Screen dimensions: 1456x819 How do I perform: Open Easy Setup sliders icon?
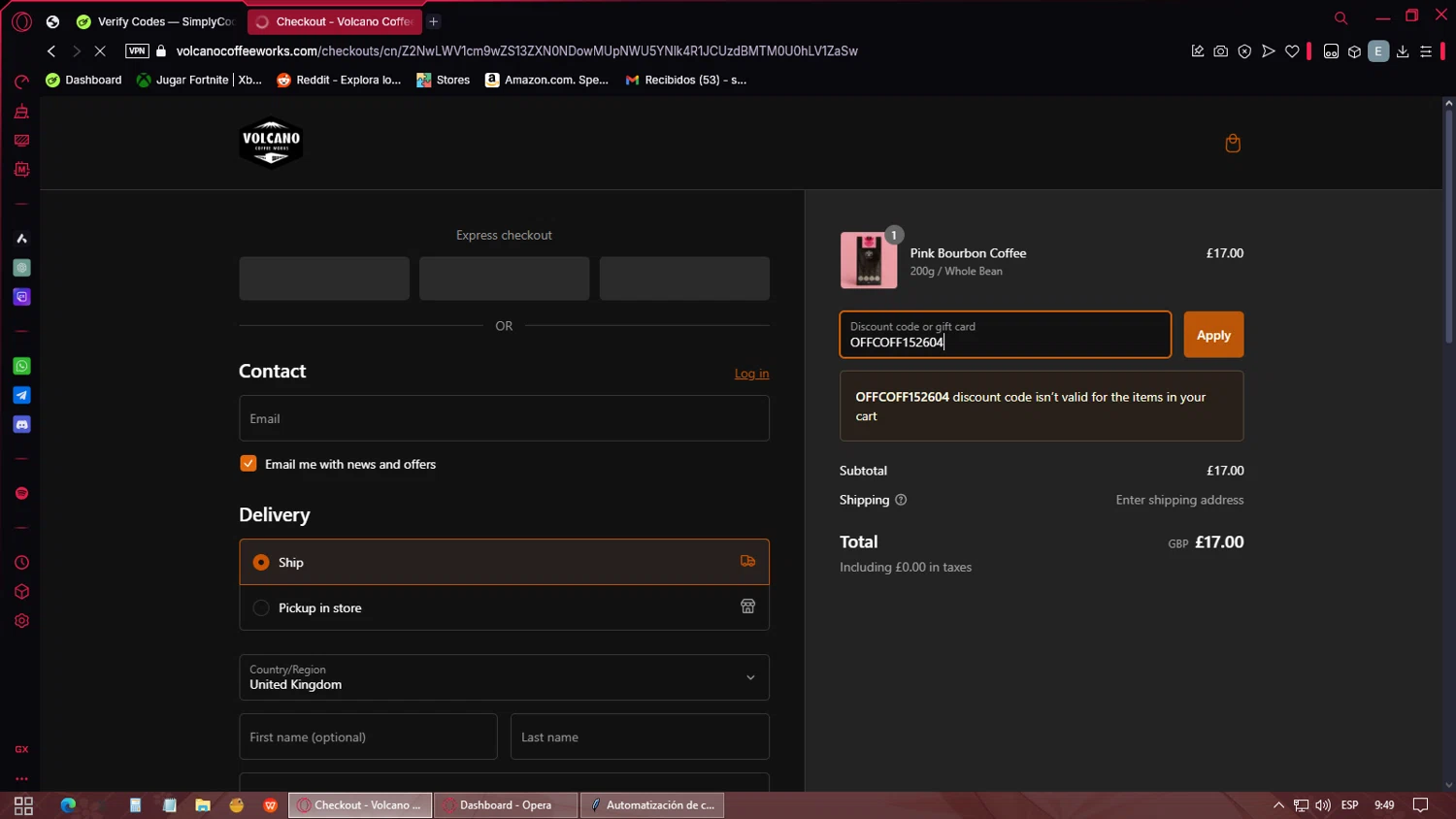(1426, 51)
